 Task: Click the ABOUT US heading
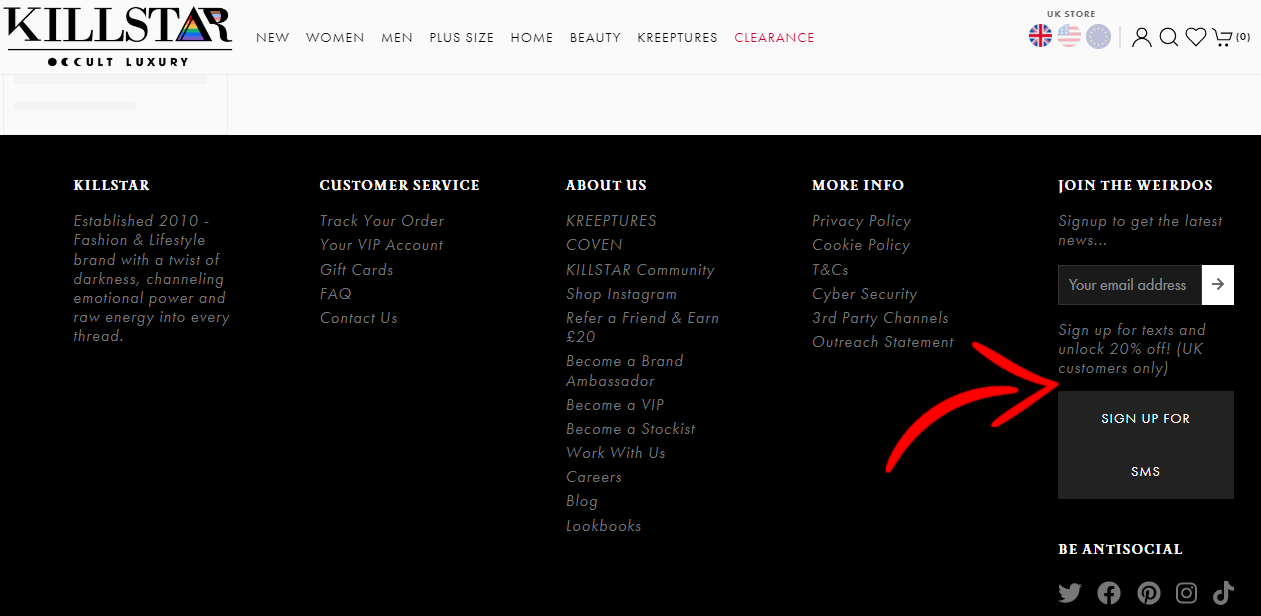coord(606,185)
